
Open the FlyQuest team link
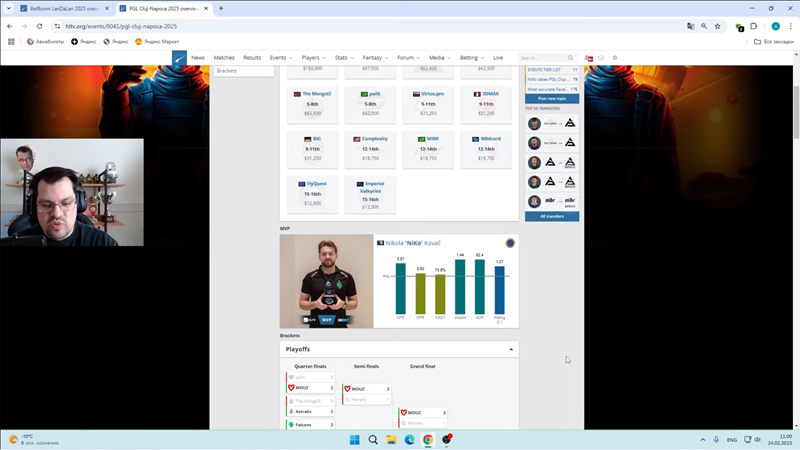pos(316,184)
